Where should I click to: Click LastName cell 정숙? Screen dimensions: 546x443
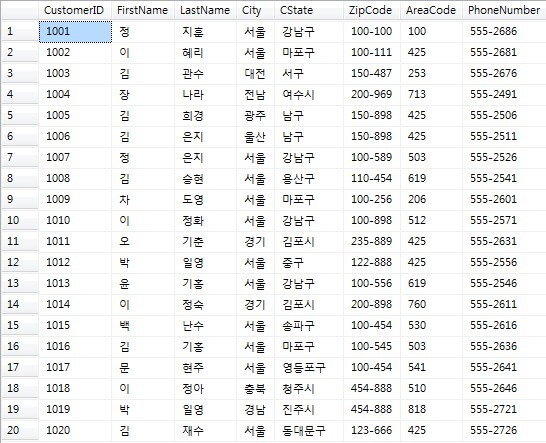pyautogui.click(x=205, y=304)
